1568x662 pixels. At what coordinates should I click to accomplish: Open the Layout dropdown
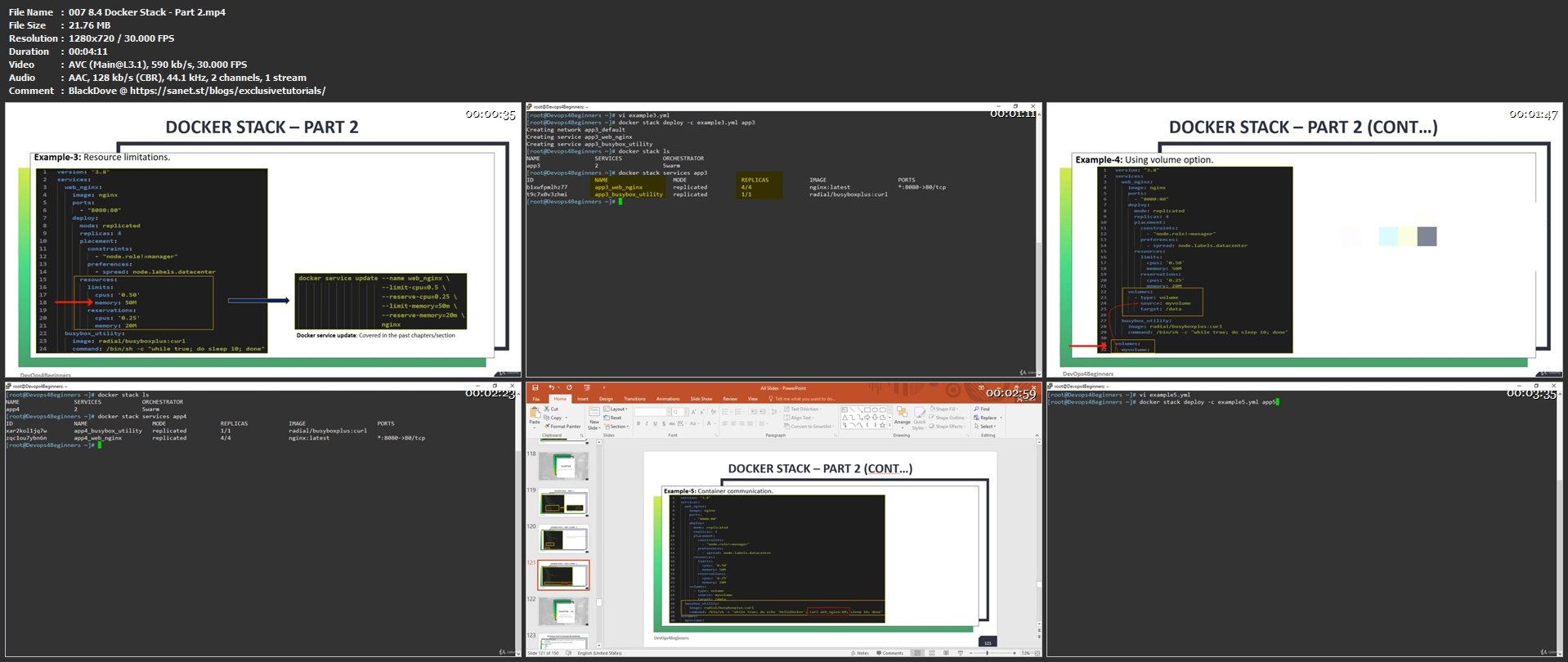[x=616, y=409]
